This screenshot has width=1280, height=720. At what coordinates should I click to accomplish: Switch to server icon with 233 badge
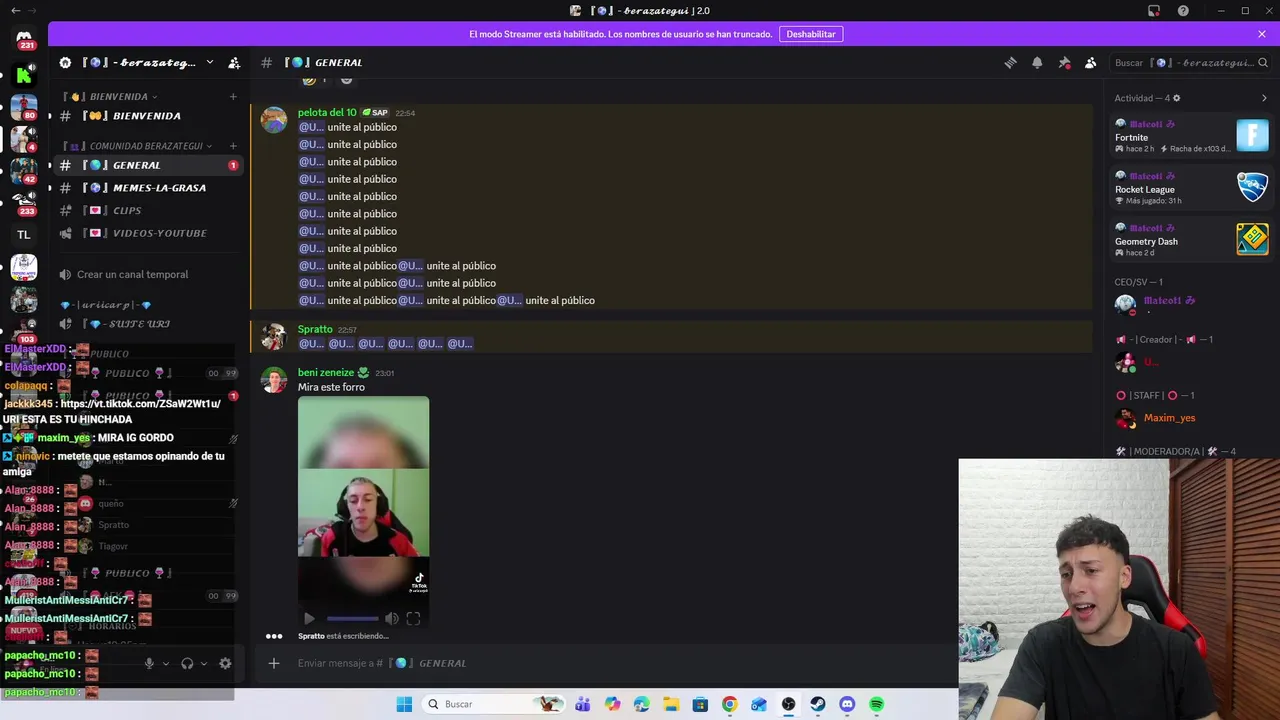click(x=24, y=202)
